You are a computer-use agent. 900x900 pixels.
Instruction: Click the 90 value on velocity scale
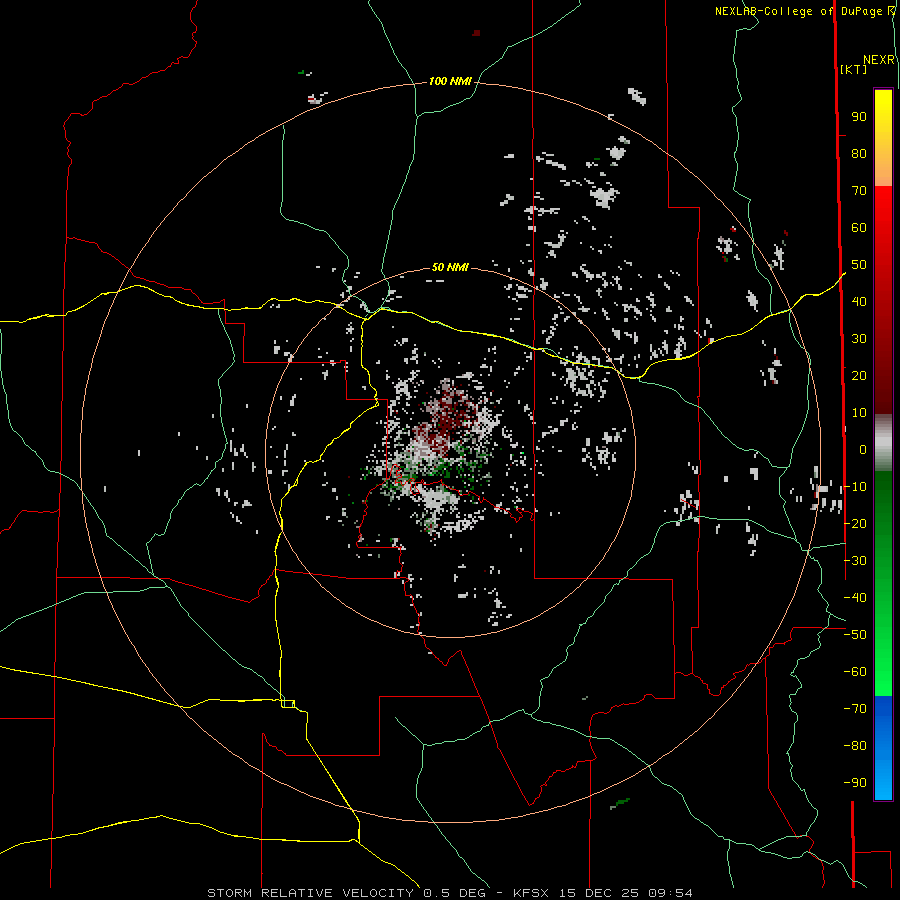(859, 117)
